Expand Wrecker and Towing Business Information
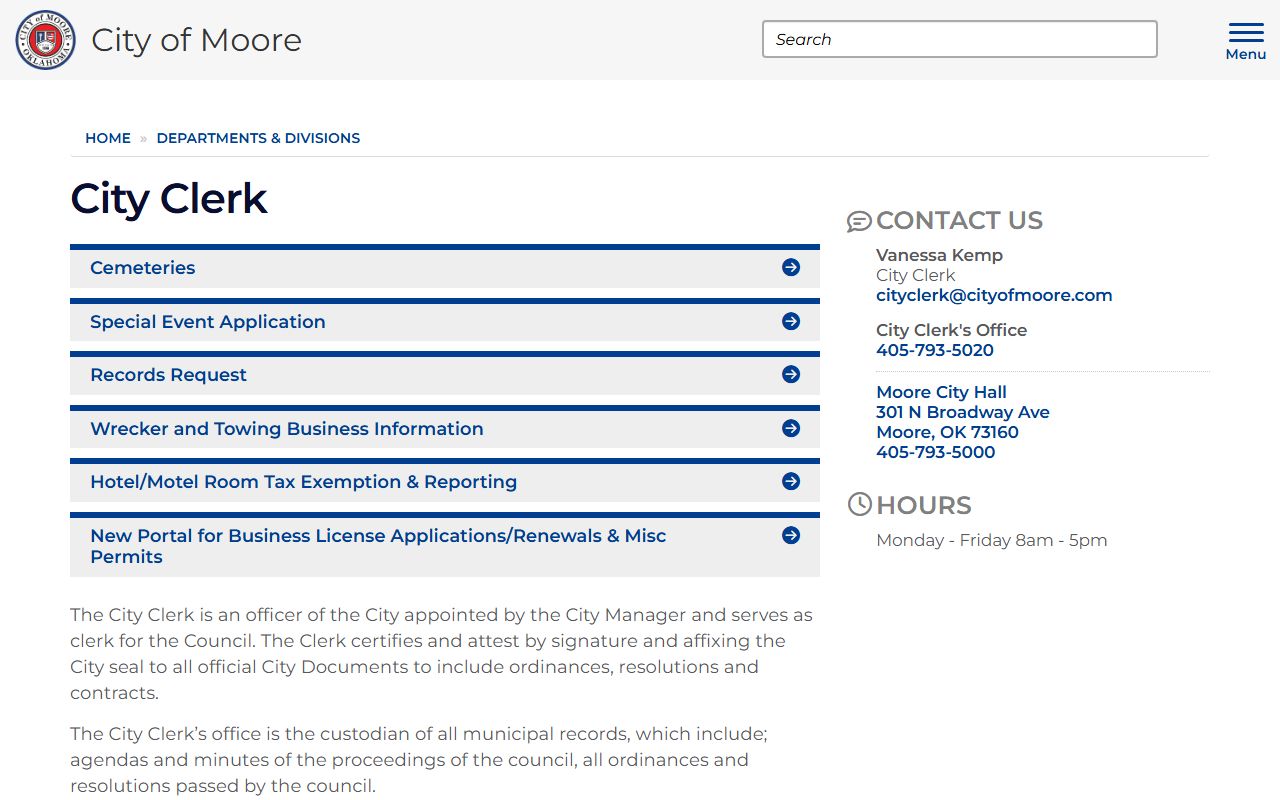Image resolution: width=1280 pixels, height=800 pixels. (x=287, y=429)
